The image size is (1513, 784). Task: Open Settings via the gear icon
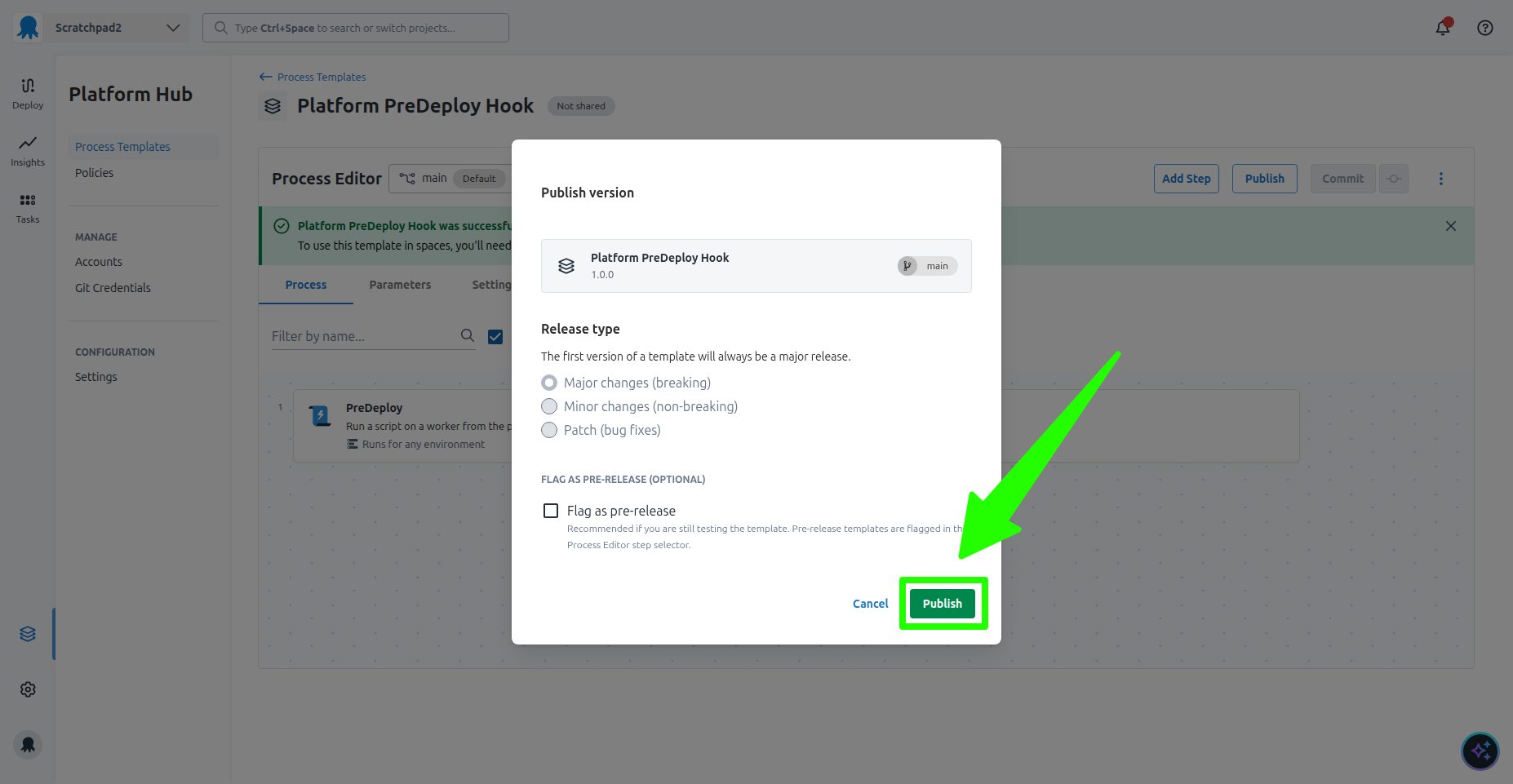click(28, 689)
